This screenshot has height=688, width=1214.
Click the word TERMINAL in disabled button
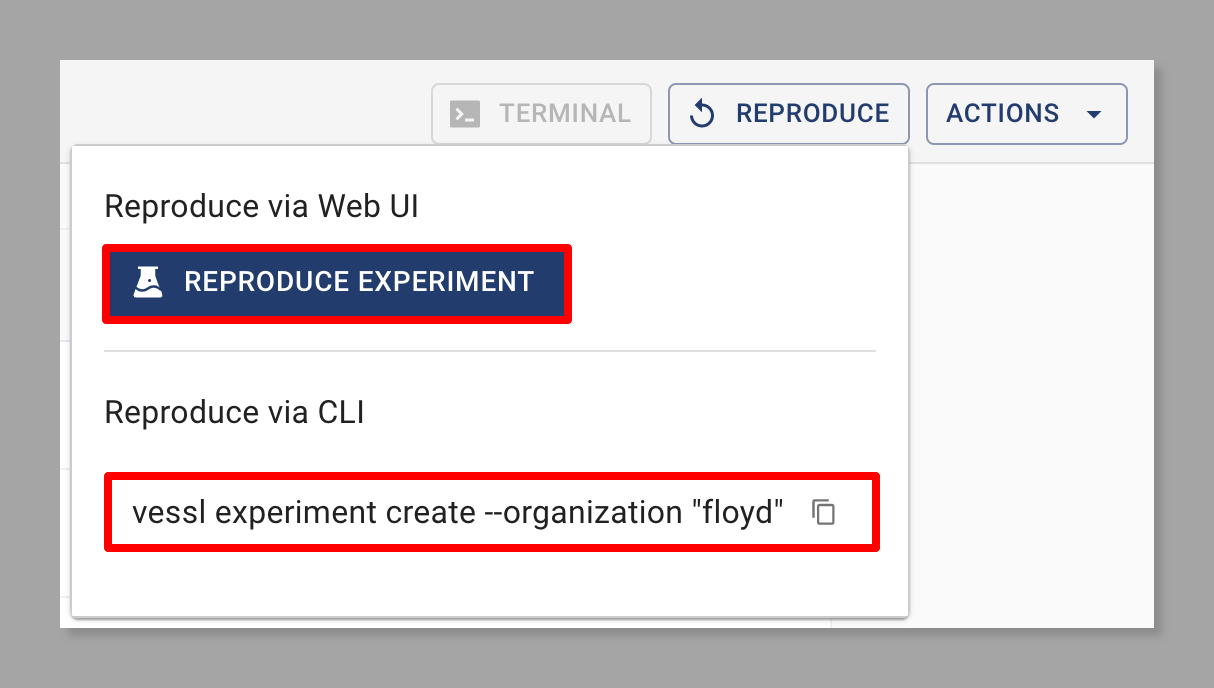coord(565,114)
